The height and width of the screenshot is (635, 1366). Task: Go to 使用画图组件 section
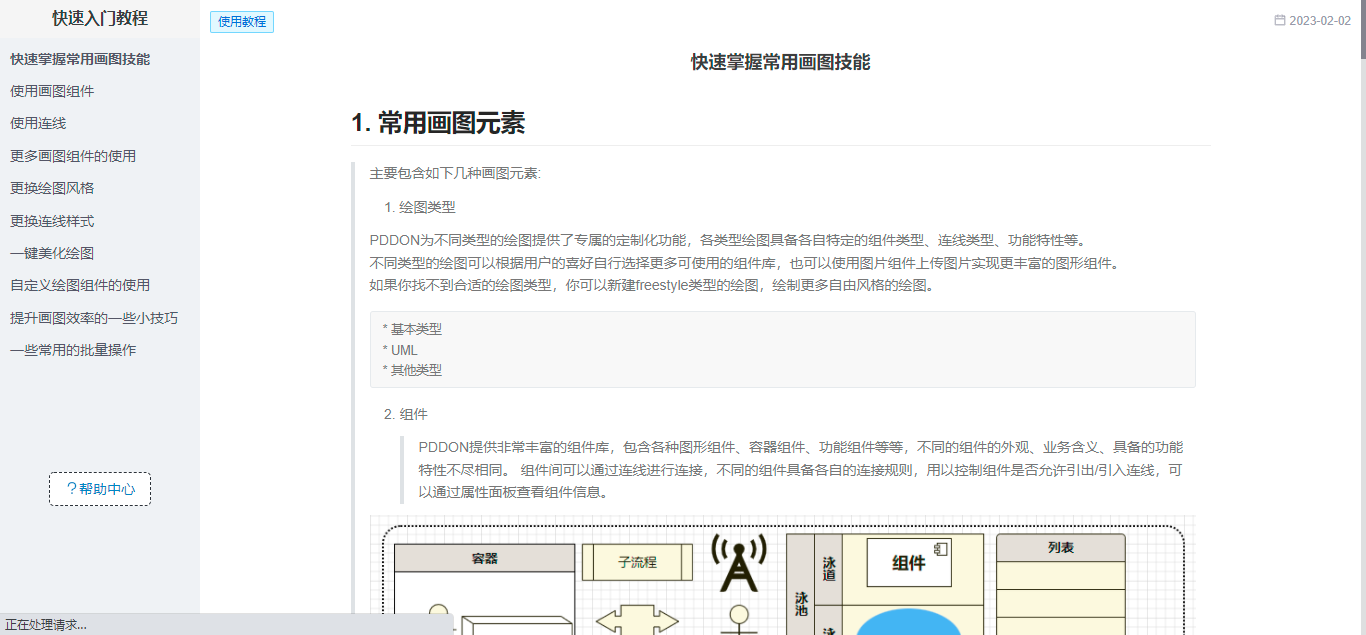(x=52, y=91)
